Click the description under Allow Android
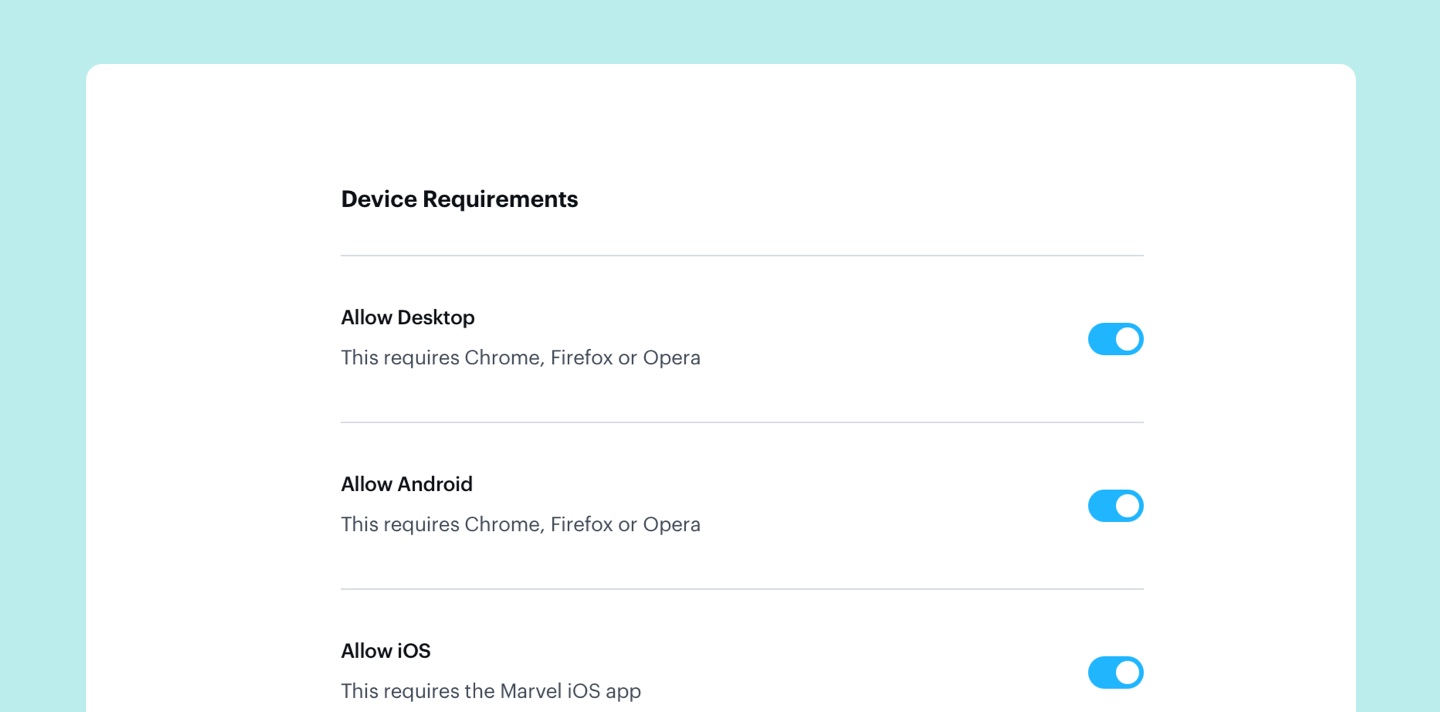 (x=521, y=525)
